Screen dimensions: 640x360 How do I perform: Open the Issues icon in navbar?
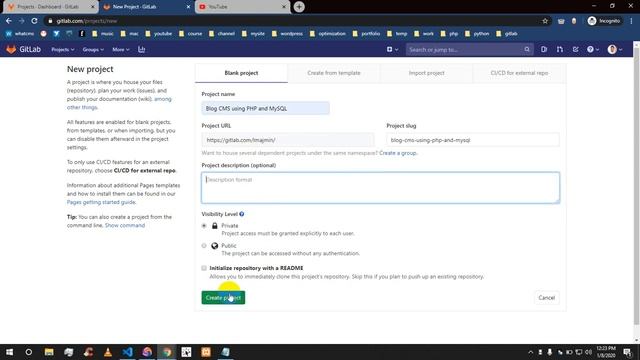(544, 49)
